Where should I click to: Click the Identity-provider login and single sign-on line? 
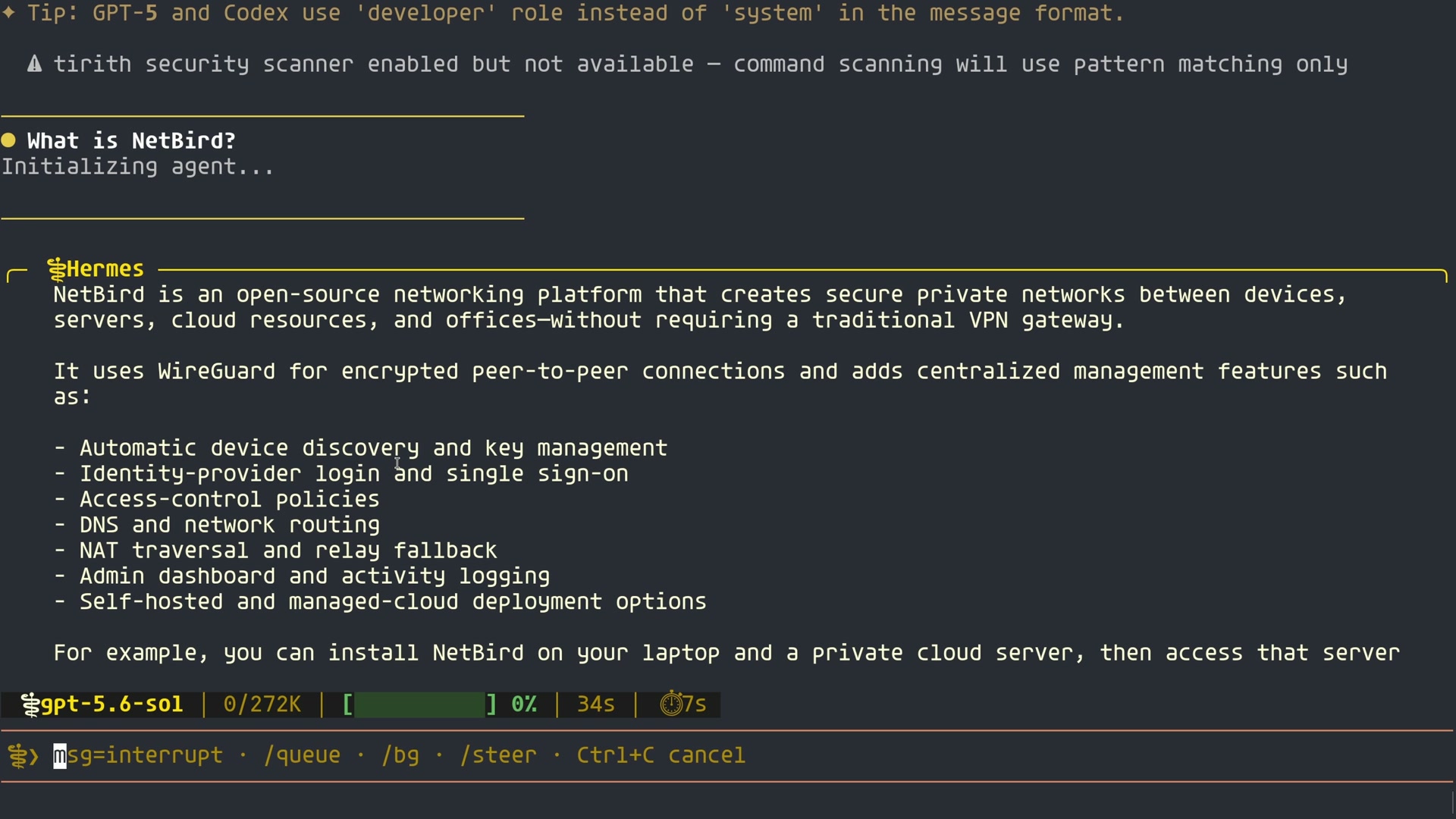(341, 474)
